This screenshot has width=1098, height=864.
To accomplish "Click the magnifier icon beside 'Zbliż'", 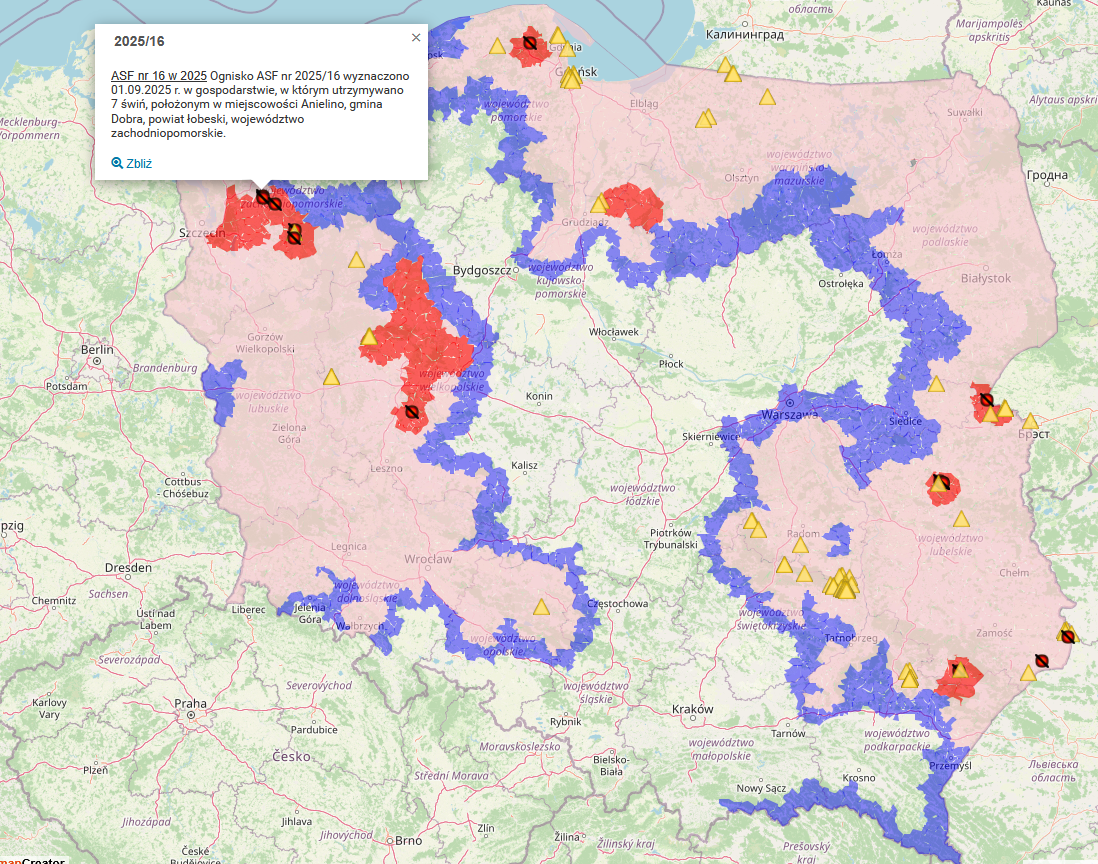I will tap(117, 163).
